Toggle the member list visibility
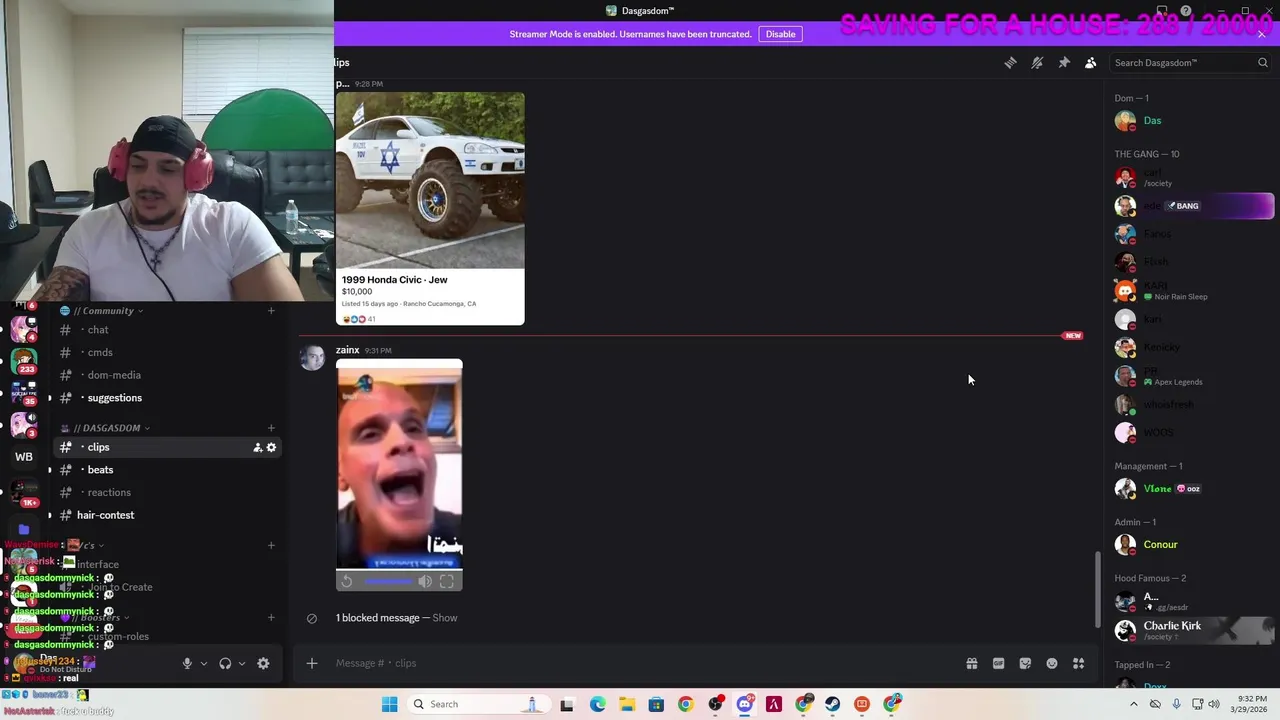The width and height of the screenshot is (1280, 720). click(1091, 63)
